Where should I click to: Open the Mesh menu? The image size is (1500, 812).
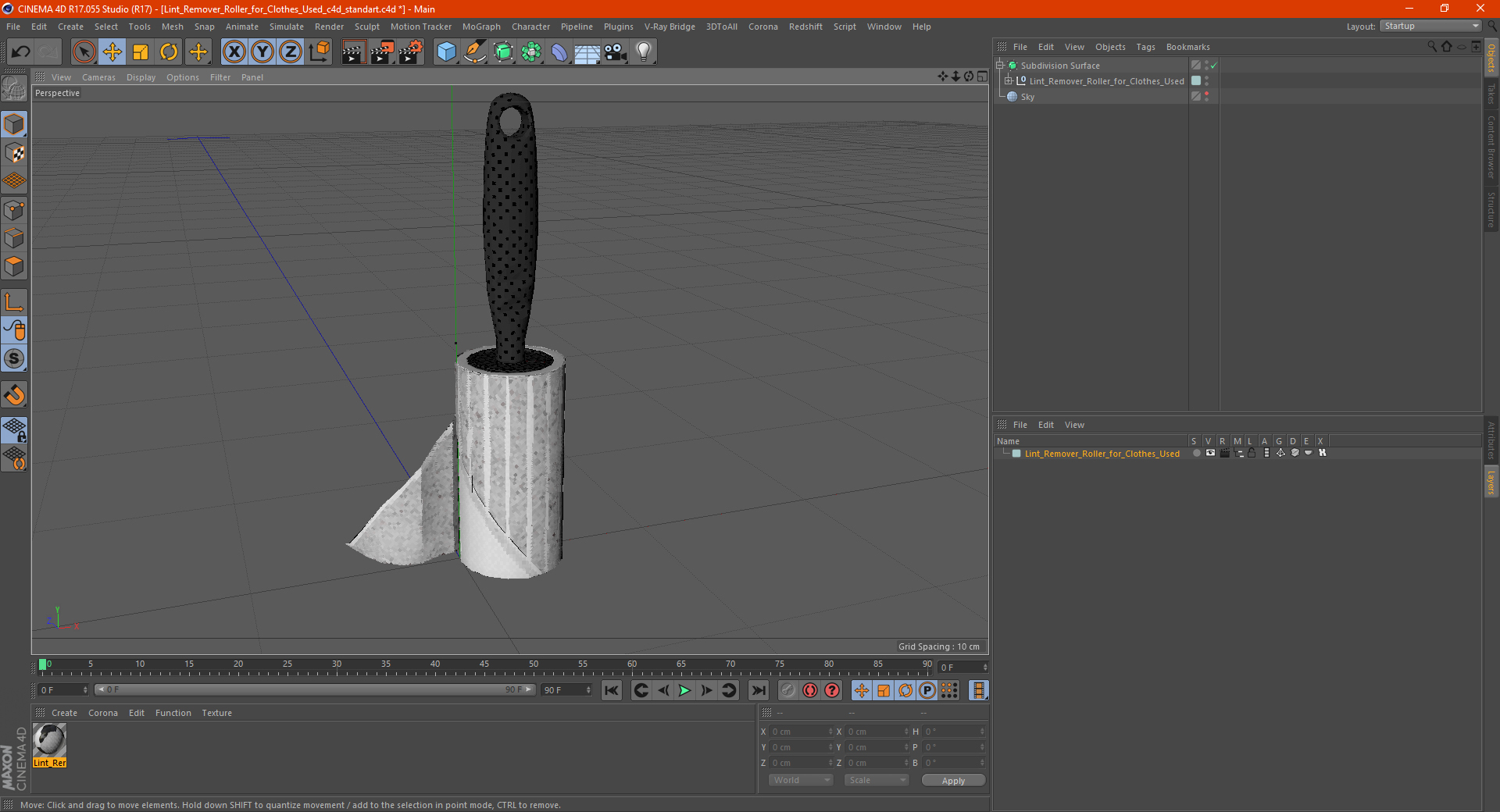click(173, 27)
